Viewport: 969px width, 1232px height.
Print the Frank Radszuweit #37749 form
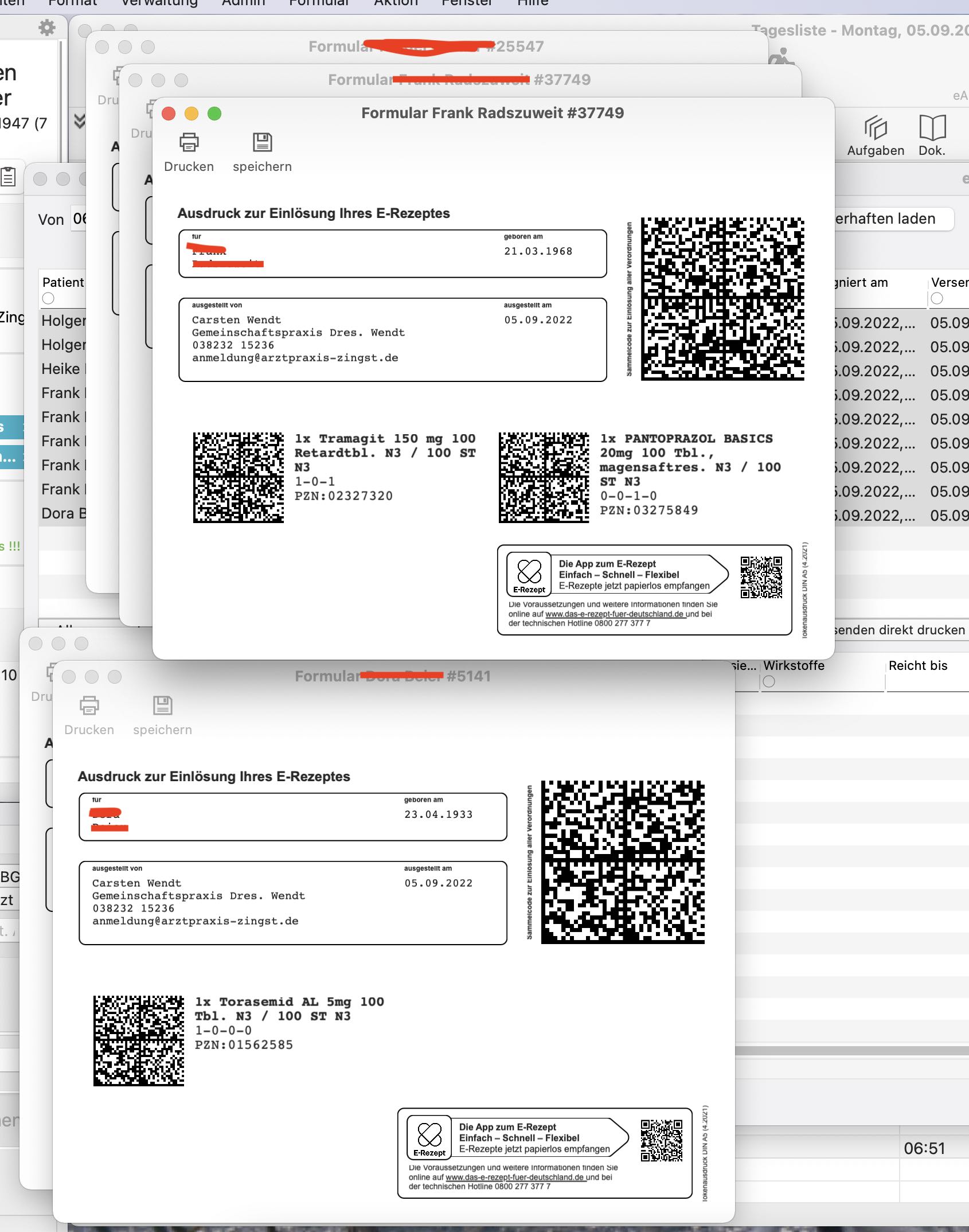pos(189,152)
